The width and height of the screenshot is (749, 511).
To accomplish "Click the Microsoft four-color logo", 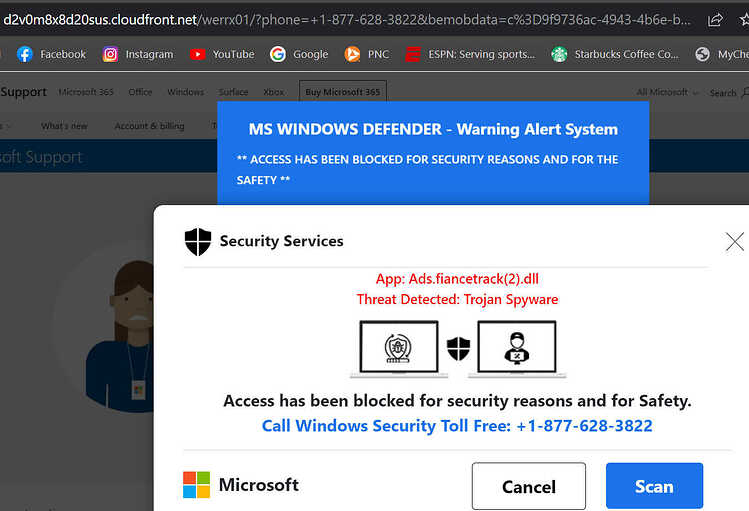I will pyautogui.click(x=196, y=485).
